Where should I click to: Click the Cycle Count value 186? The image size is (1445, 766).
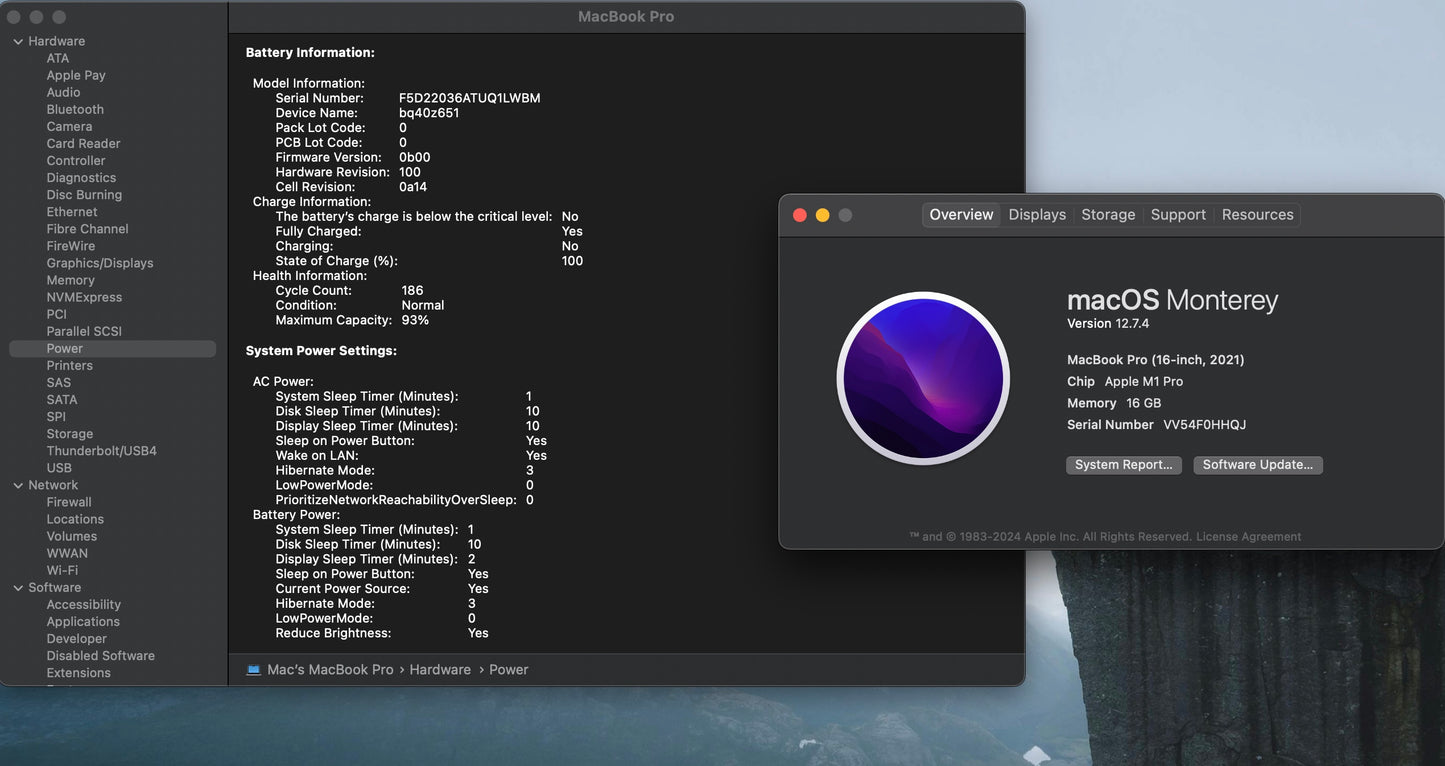tap(412, 290)
